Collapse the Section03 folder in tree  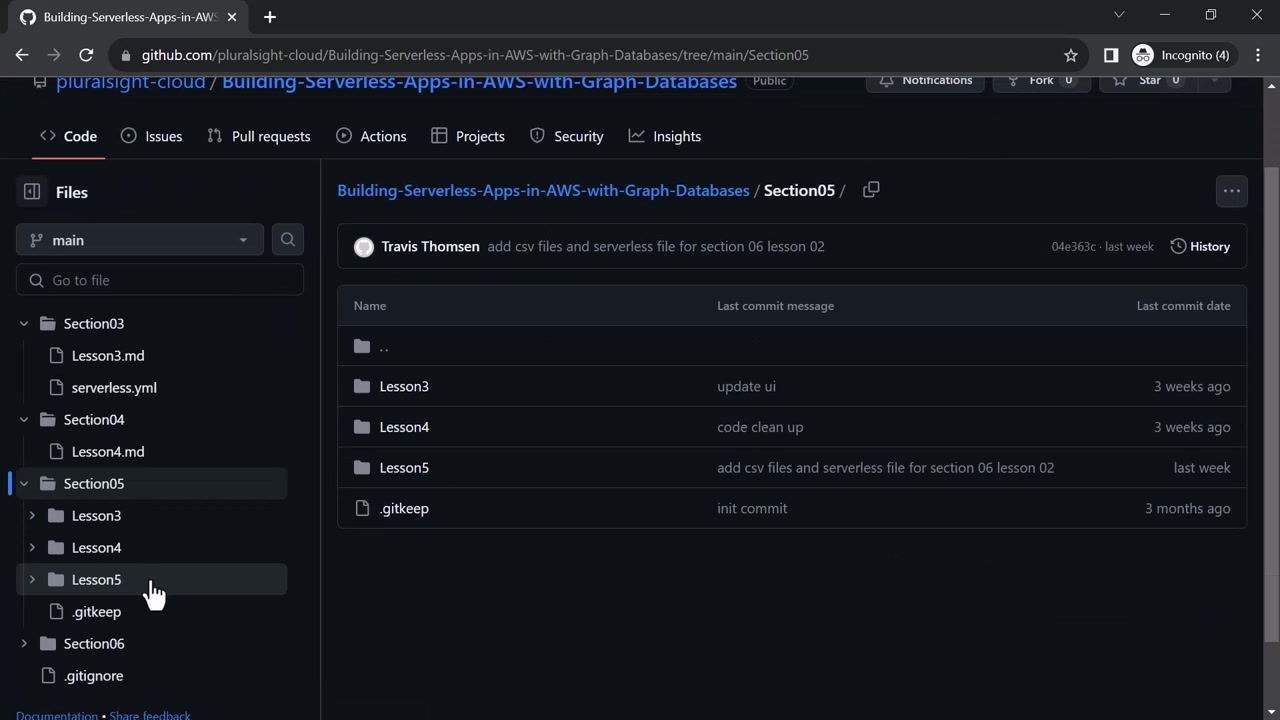click(24, 324)
